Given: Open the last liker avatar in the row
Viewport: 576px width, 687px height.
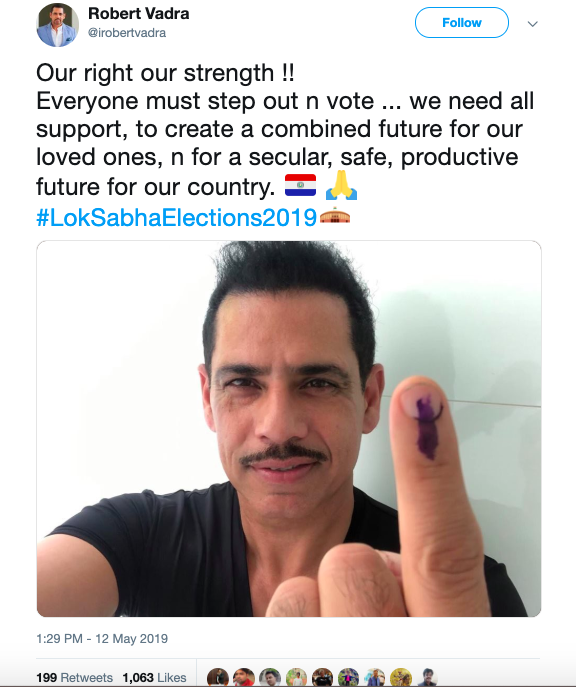Looking at the screenshot, I should [x=427, y=678].
